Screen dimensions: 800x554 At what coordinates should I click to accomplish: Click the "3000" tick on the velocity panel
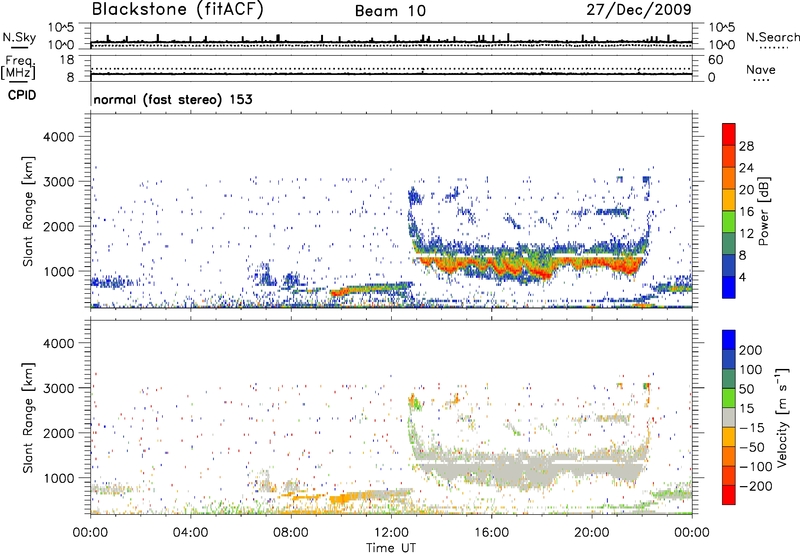coord(59,388)
